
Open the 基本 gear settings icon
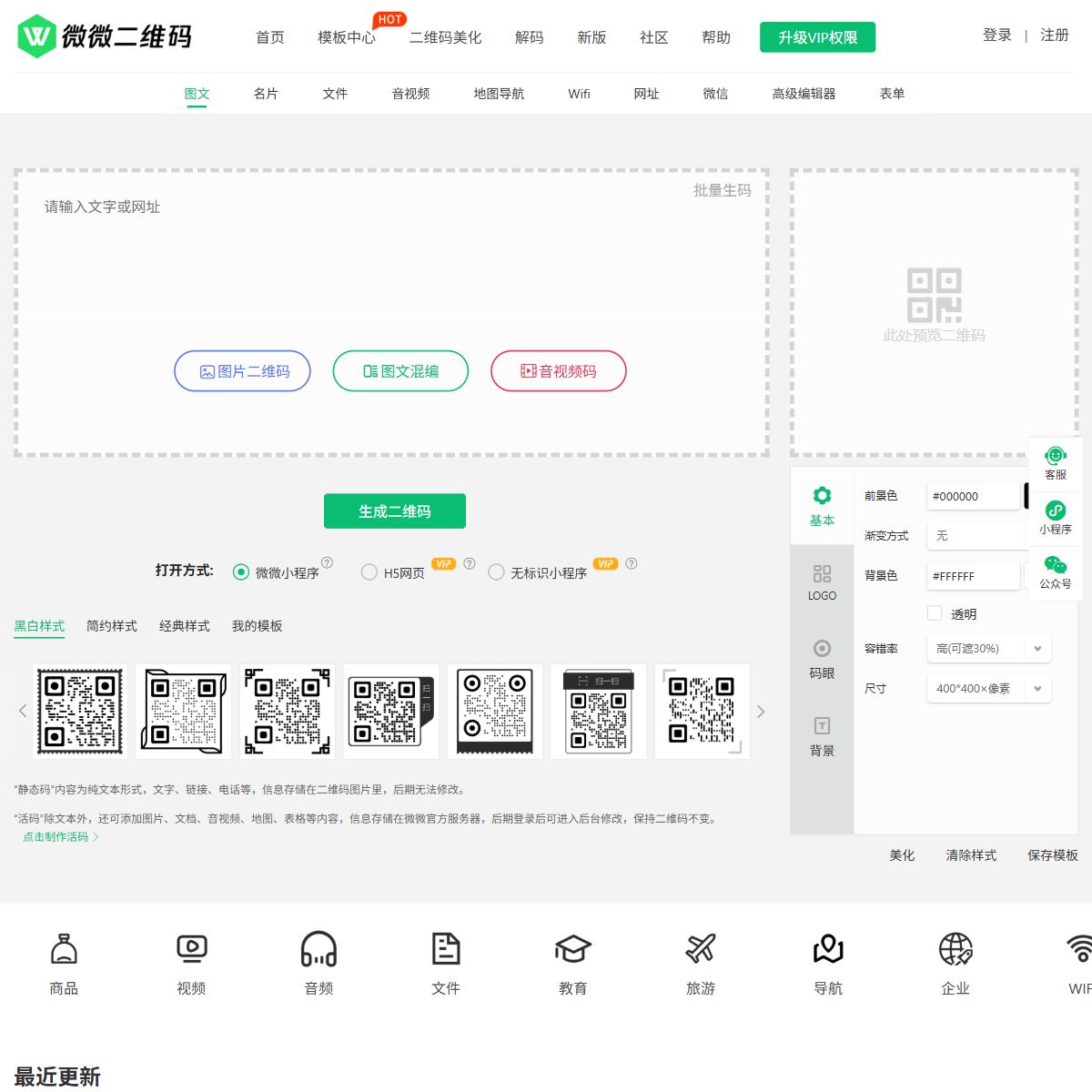pyautogui.click(x=822, y=496)
